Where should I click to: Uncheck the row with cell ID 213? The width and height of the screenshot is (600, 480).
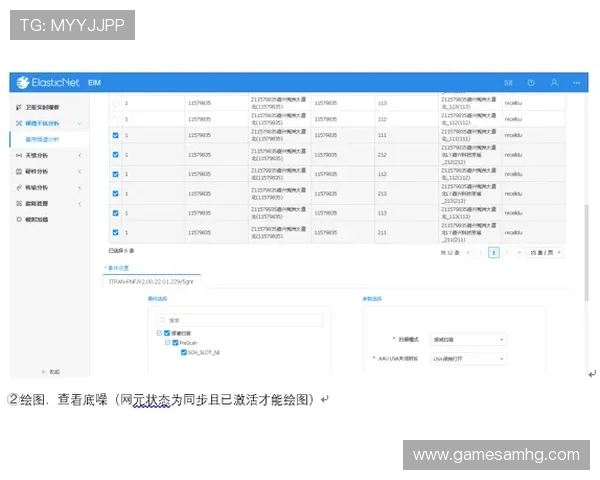[116, 194]
